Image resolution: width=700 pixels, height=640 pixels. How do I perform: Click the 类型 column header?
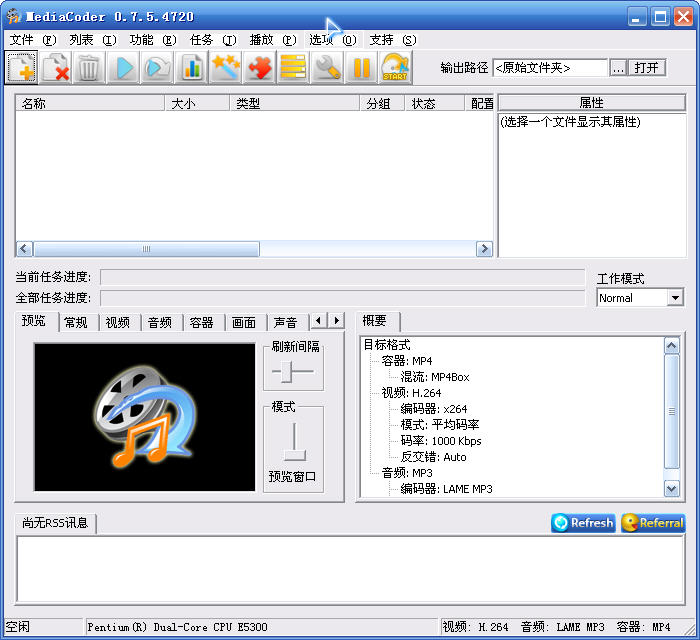click(295, 103)
